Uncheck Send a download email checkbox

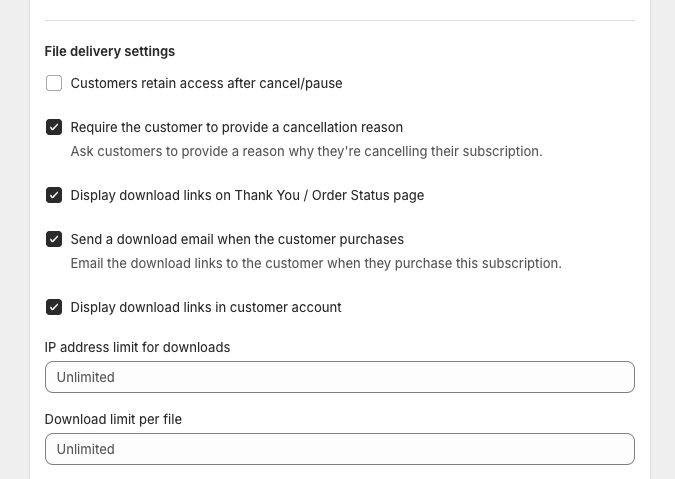coord(54,240)
